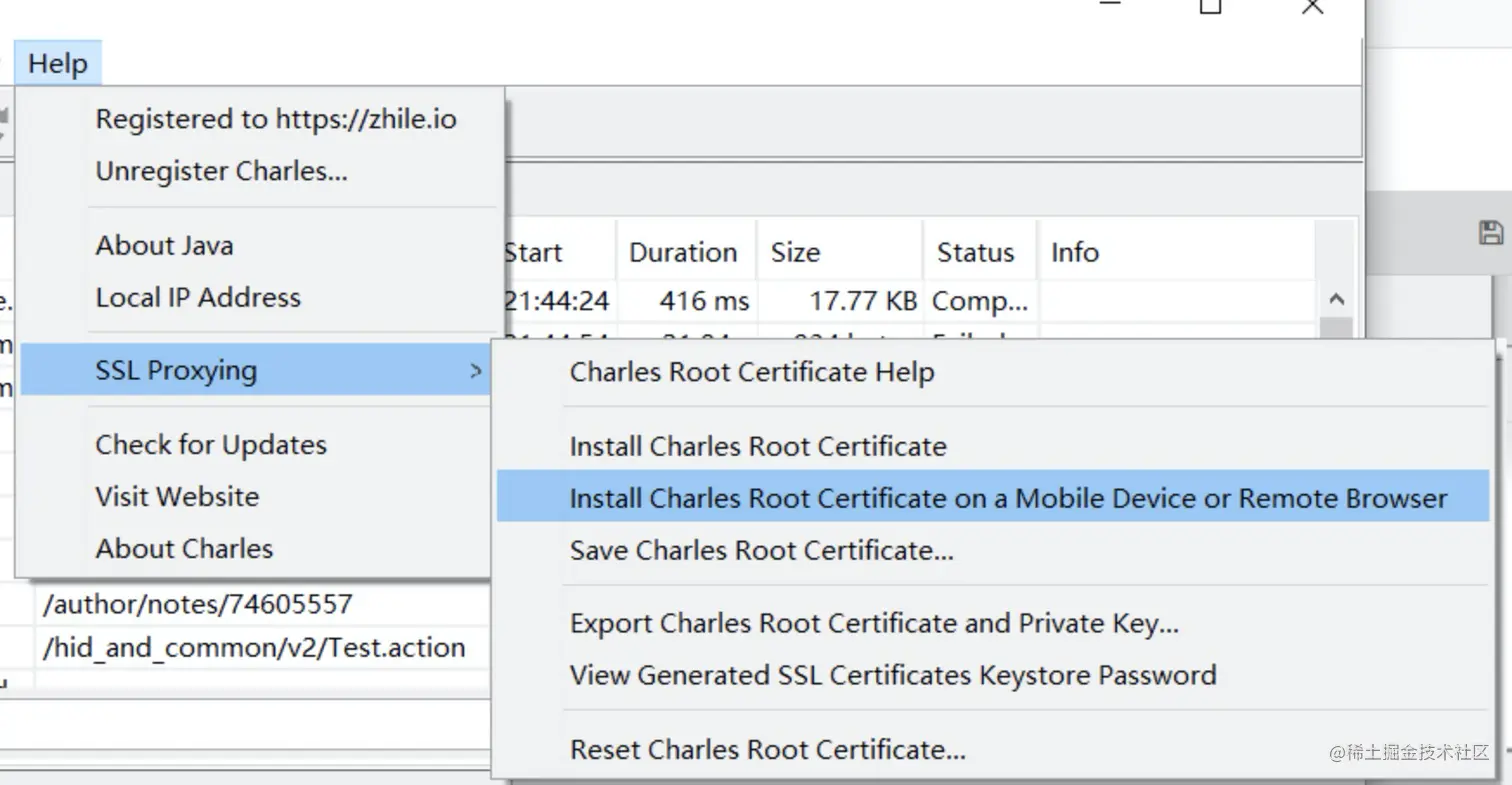This screenshot has height=785, width=1512.
Task: Select the 416 ms duration cell
Action: point(686,300)
